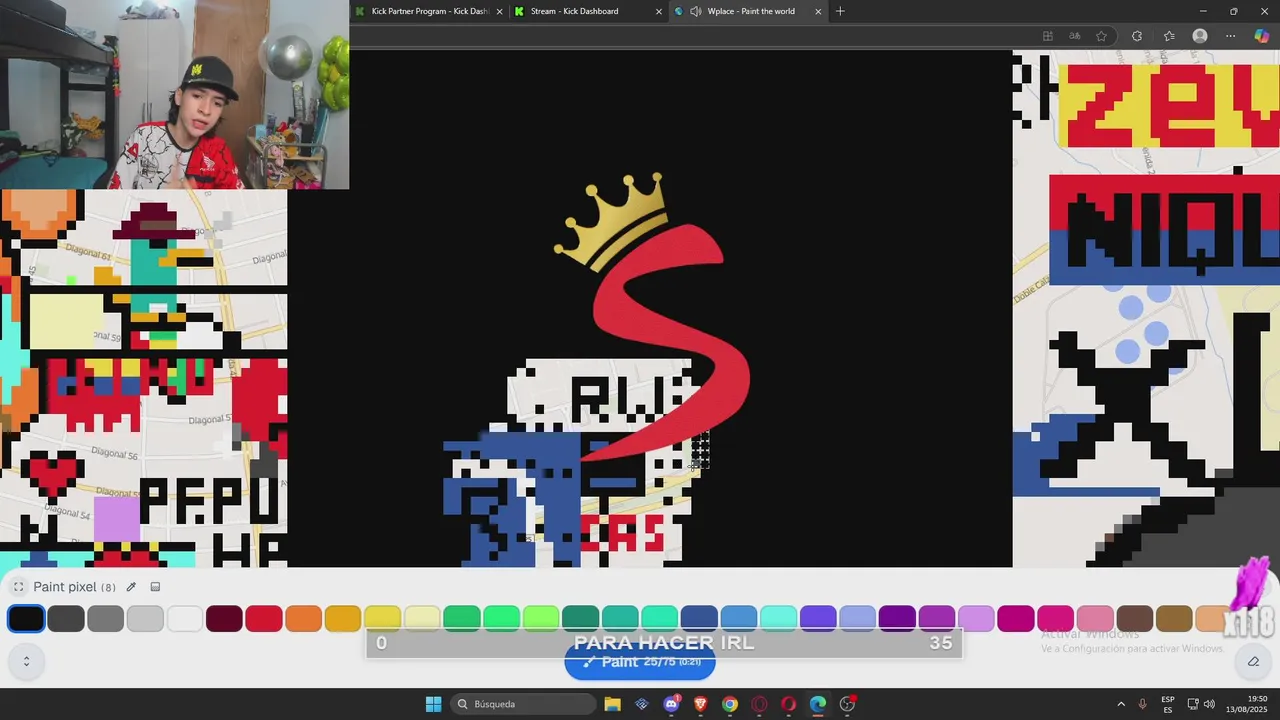This screenshot has width=1280, height=720.
Task: Close the Wplace tab
Action: (x=818, y=11)
